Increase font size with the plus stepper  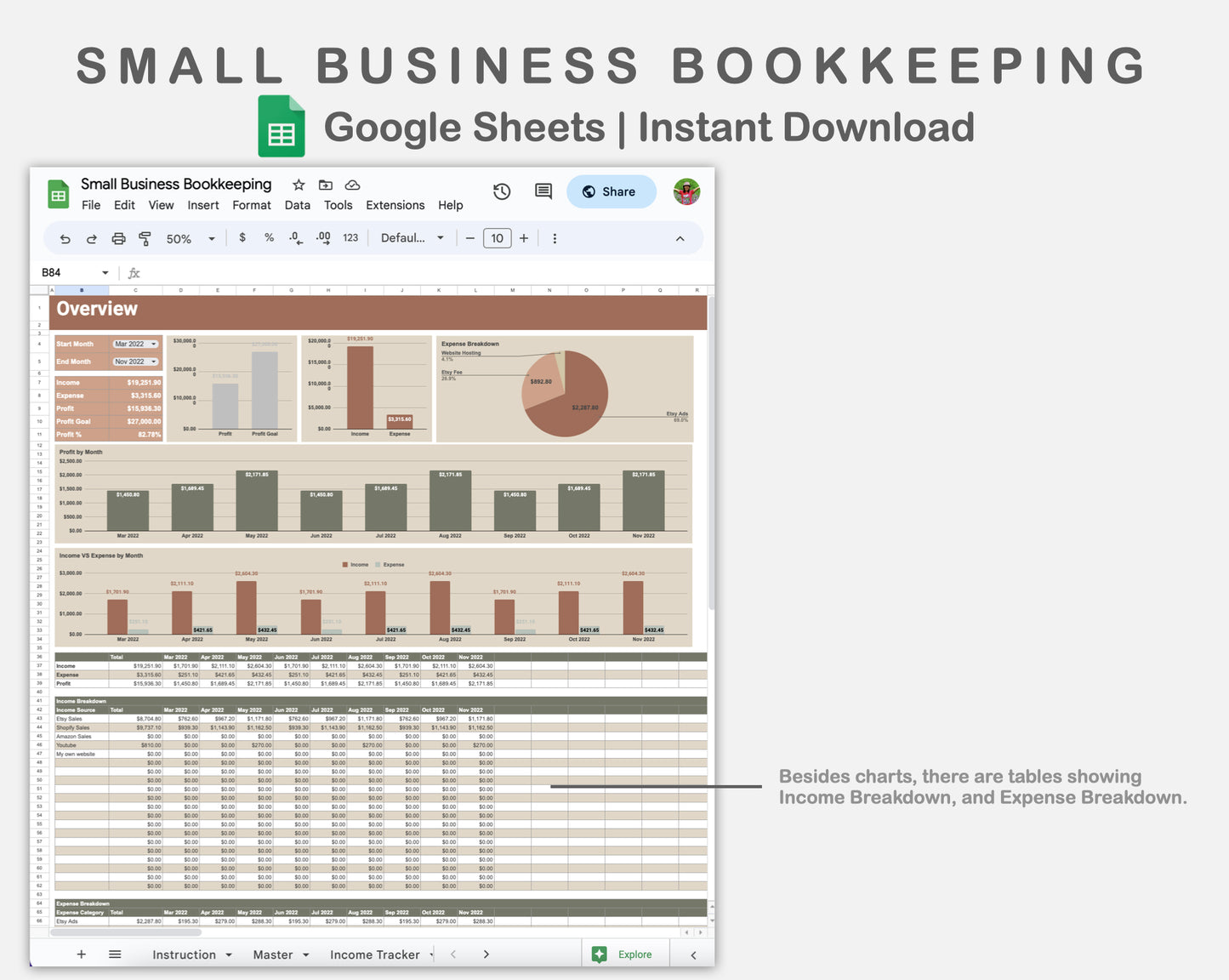[x=523, y=238]
